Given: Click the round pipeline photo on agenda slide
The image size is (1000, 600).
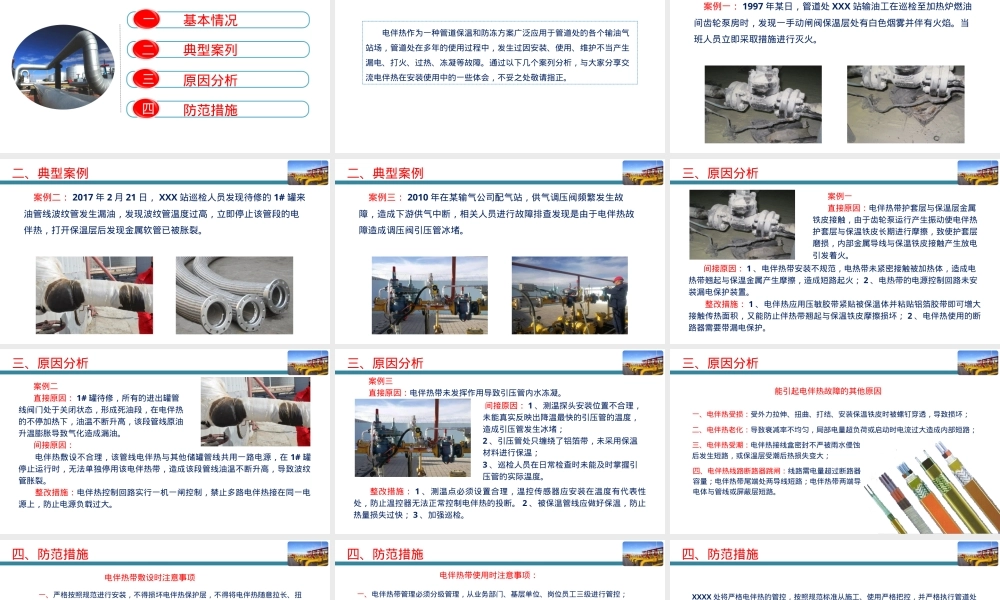Looking at the screenshot, I should pyautogui.click(x=63, y=68).
